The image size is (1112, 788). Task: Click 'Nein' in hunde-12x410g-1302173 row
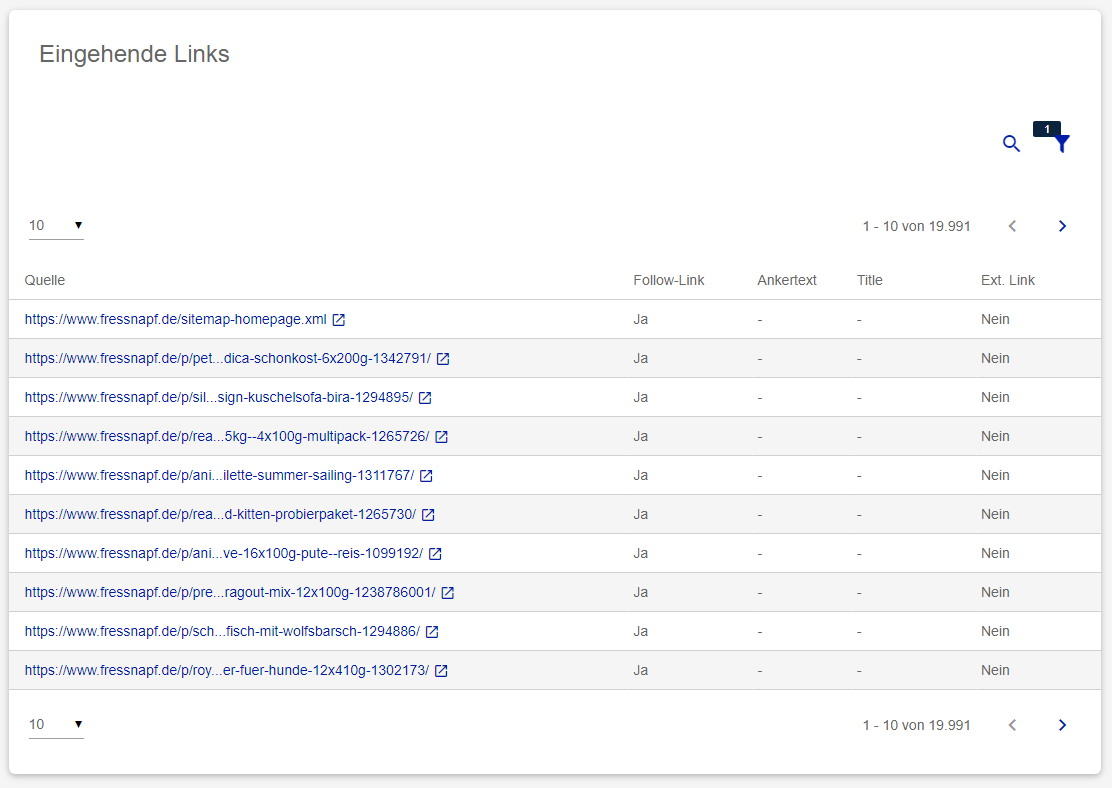coord(995,670)
